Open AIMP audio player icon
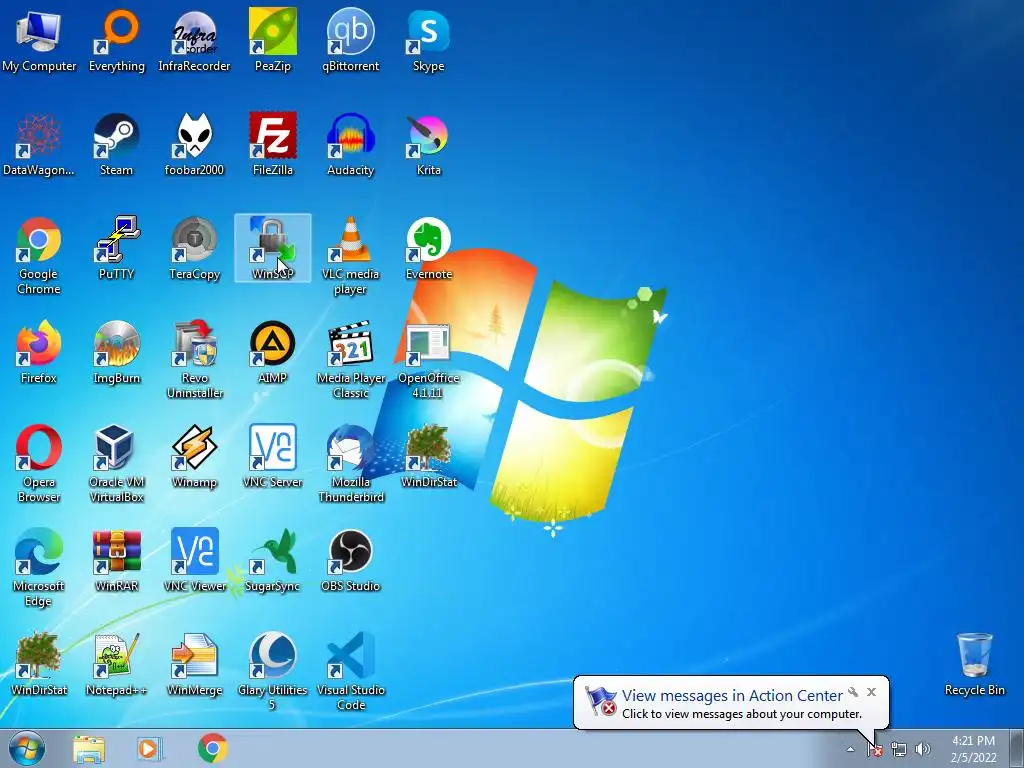 272,353
